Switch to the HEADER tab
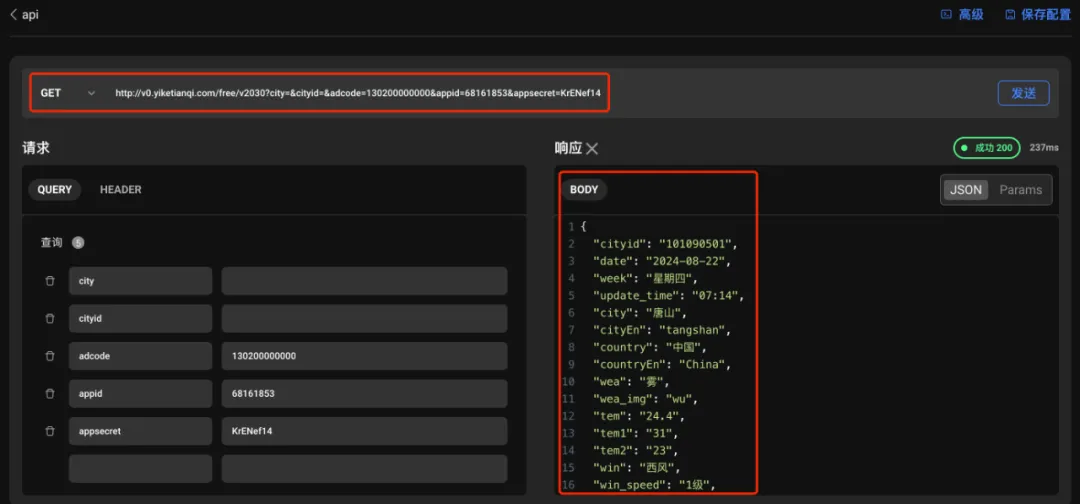The image size is (1080, 504). (121, 189)
